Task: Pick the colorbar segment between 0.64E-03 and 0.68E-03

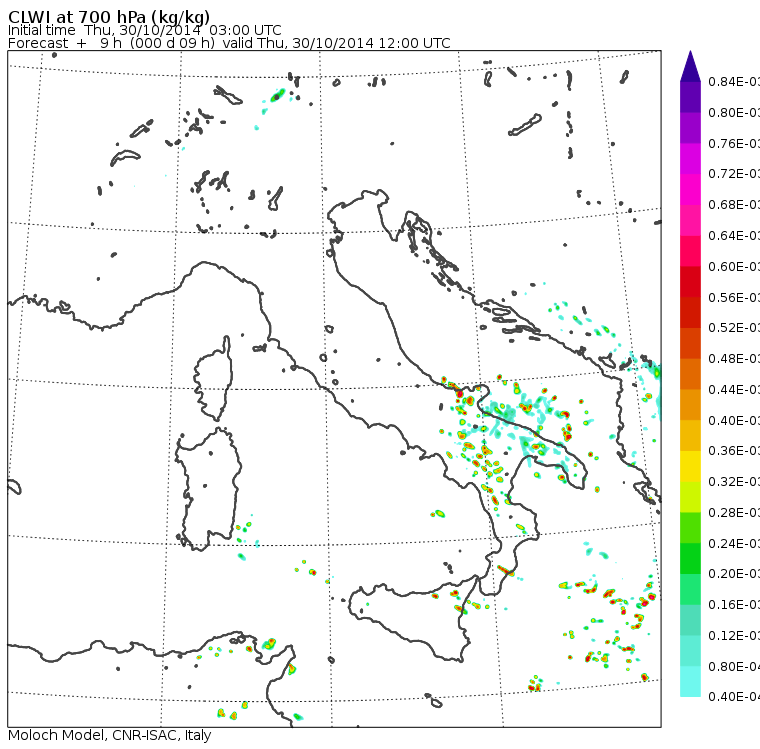Action: [690, 220]
